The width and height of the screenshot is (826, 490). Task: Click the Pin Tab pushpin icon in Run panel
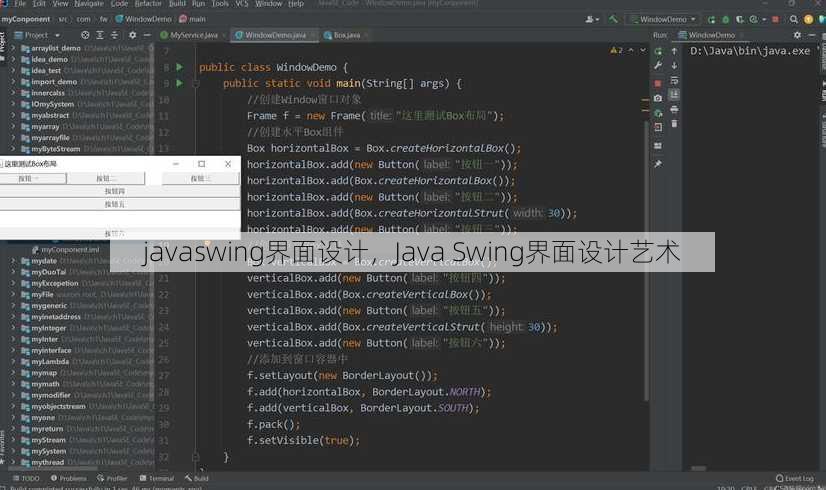pyautogui.click(x=658, y=164)
